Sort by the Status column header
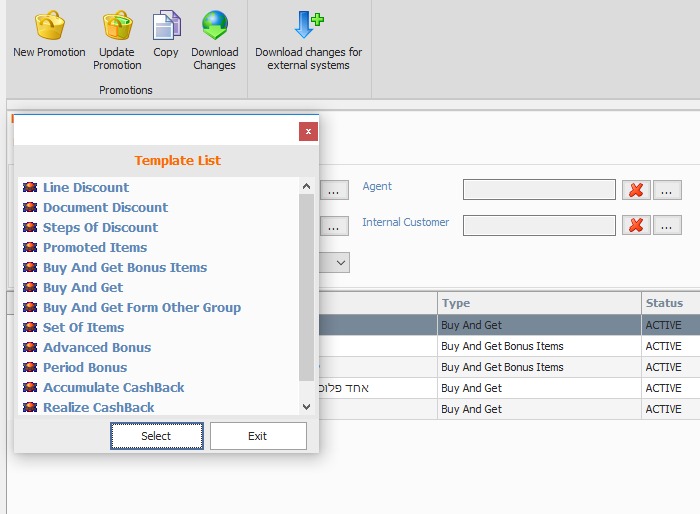The width and height of the screenshot is (700, 514). 664,303
